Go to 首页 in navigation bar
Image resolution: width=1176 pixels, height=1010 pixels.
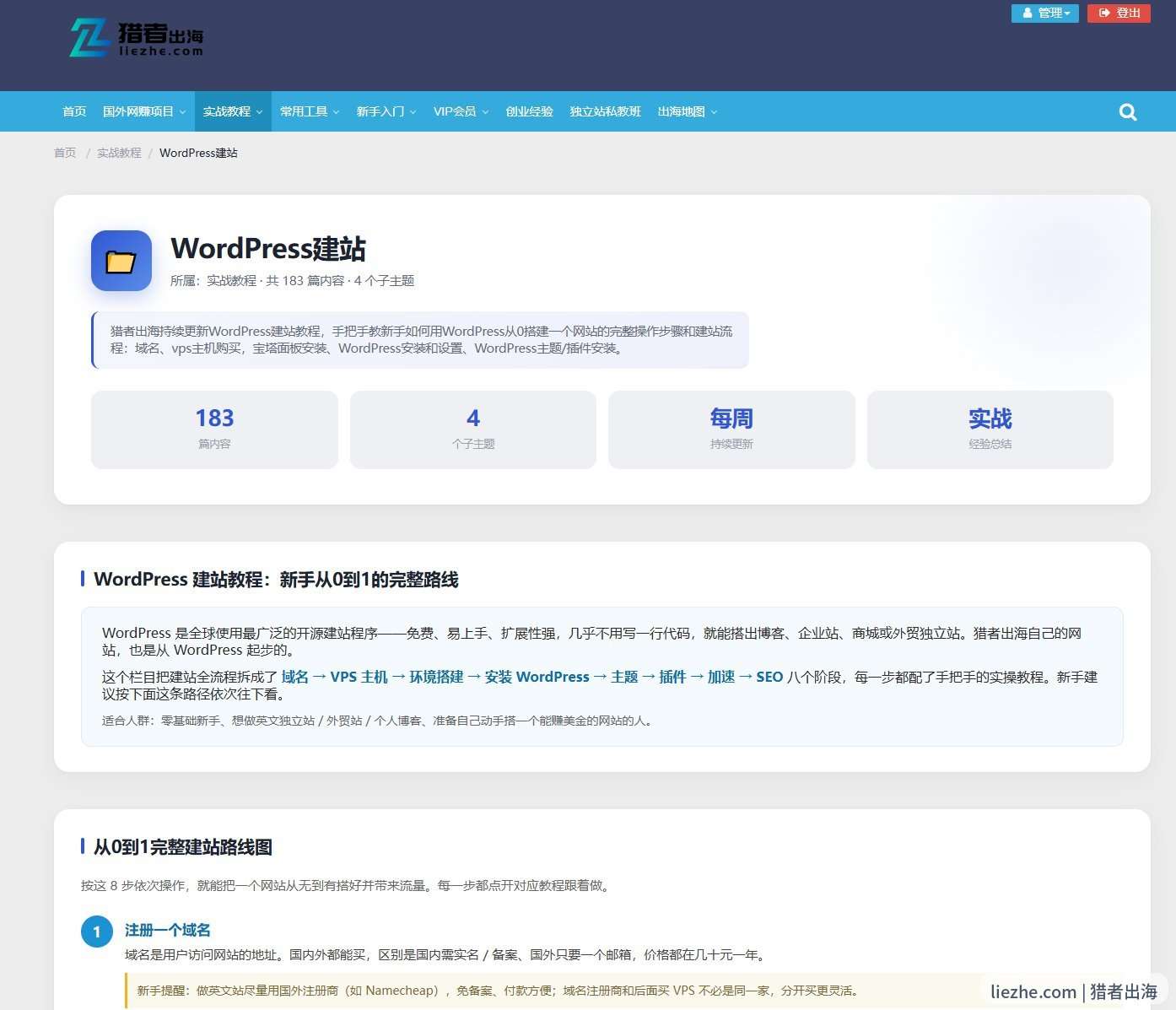point(74,111)
